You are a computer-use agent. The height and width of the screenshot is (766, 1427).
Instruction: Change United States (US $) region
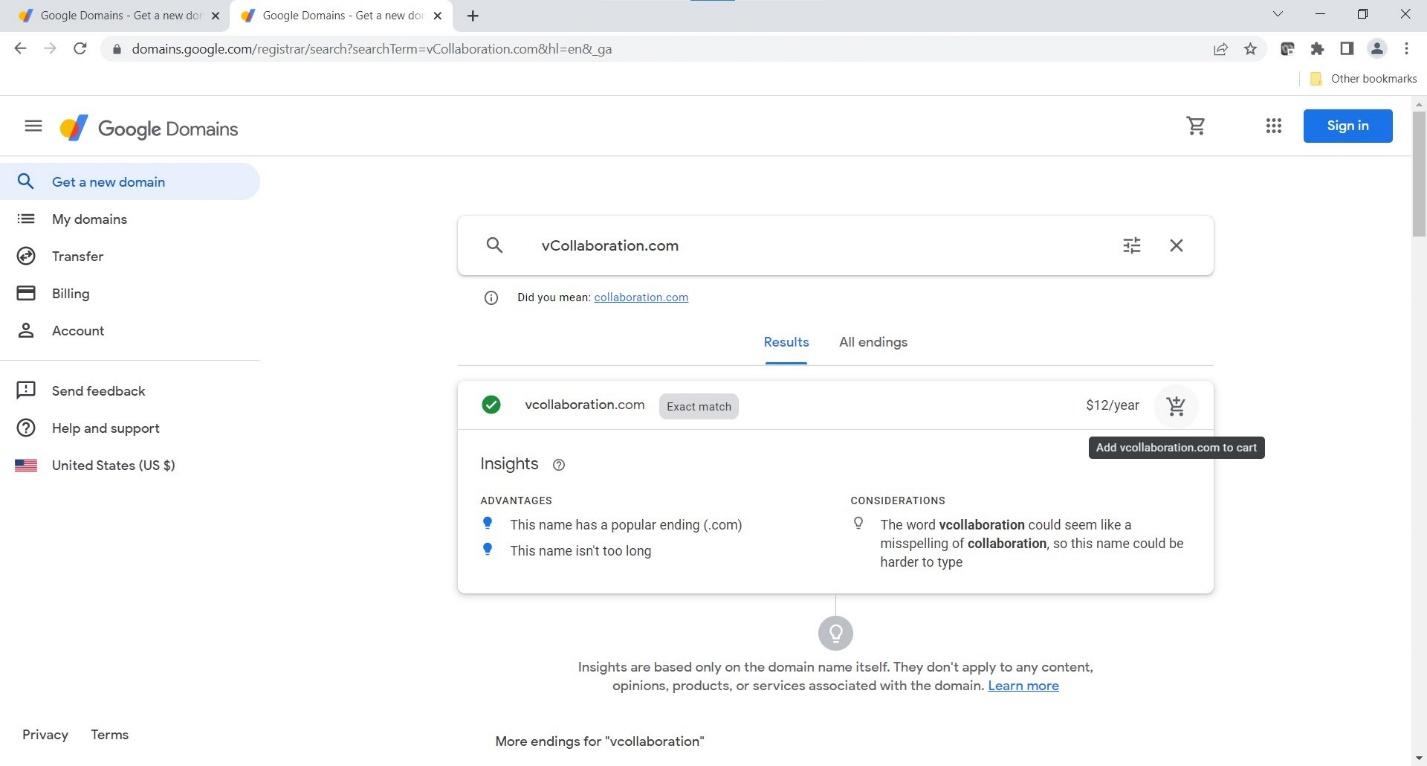(x=130, y=465)
